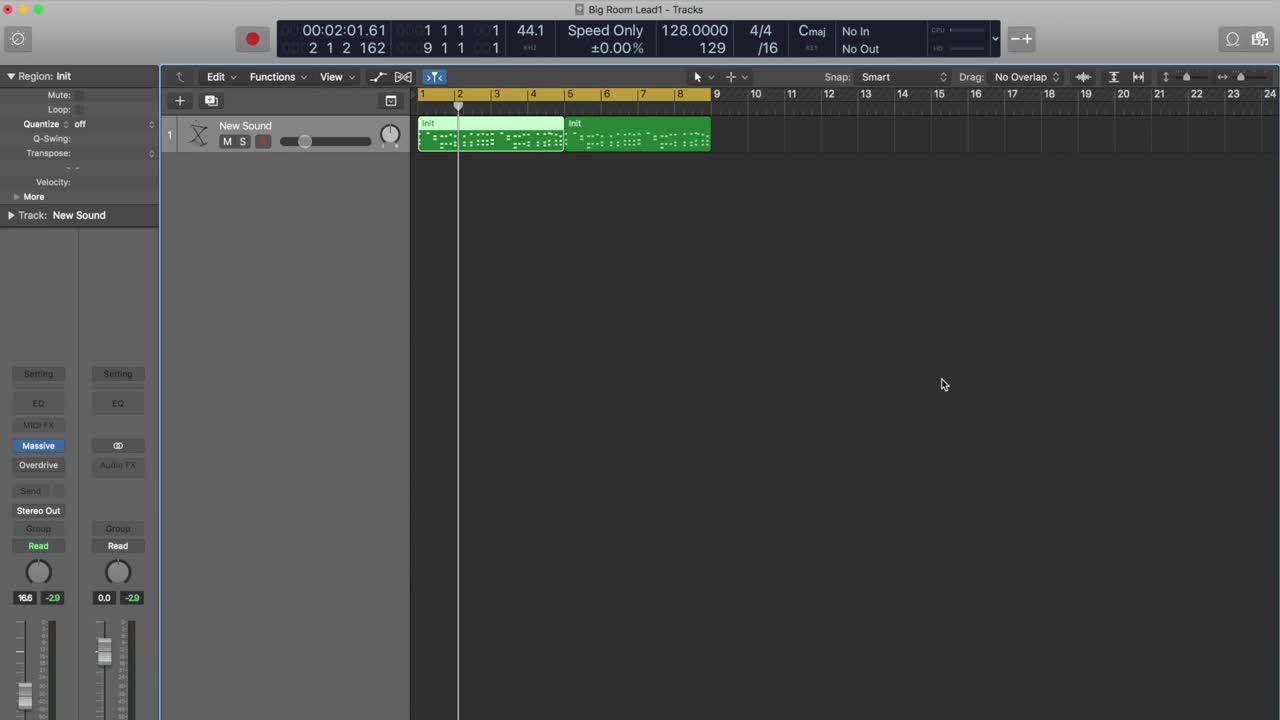The width and height of the screenshot is (1280, 720).
Task: Click the waveform zoom icon
Action: click(x=1083, y=77)
